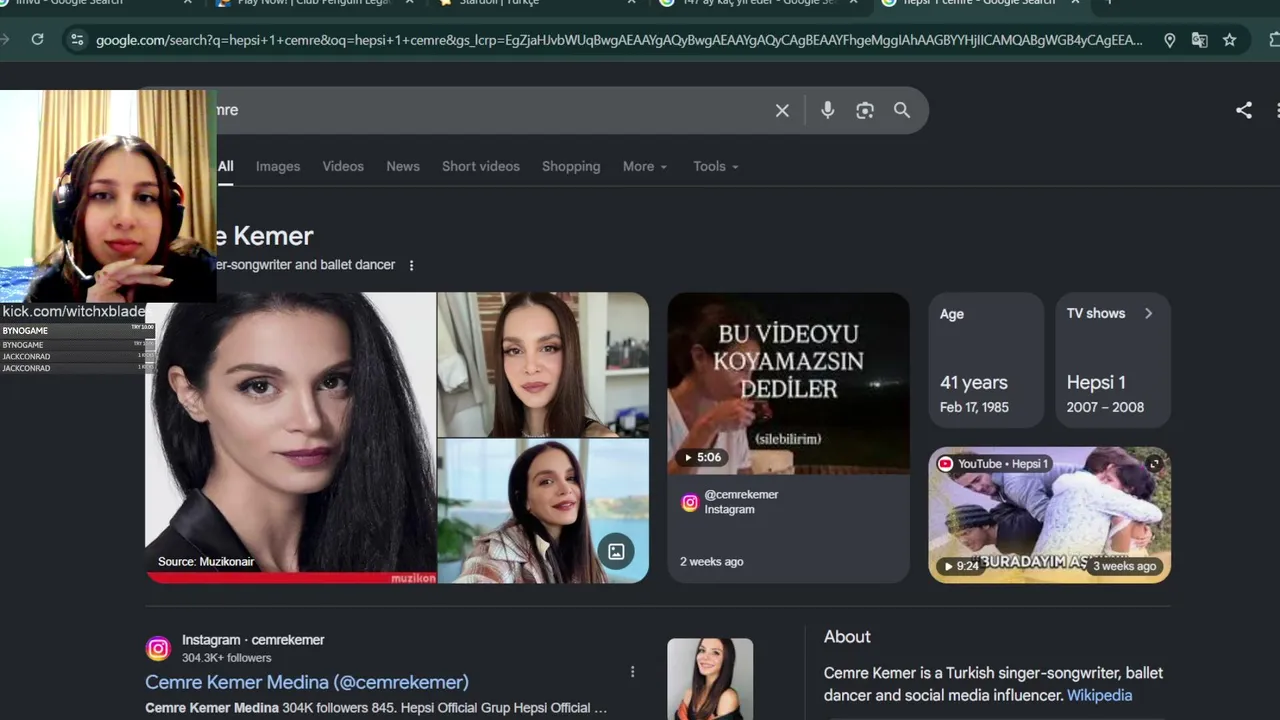Start voice search with the microphone icon

[827, 110]
